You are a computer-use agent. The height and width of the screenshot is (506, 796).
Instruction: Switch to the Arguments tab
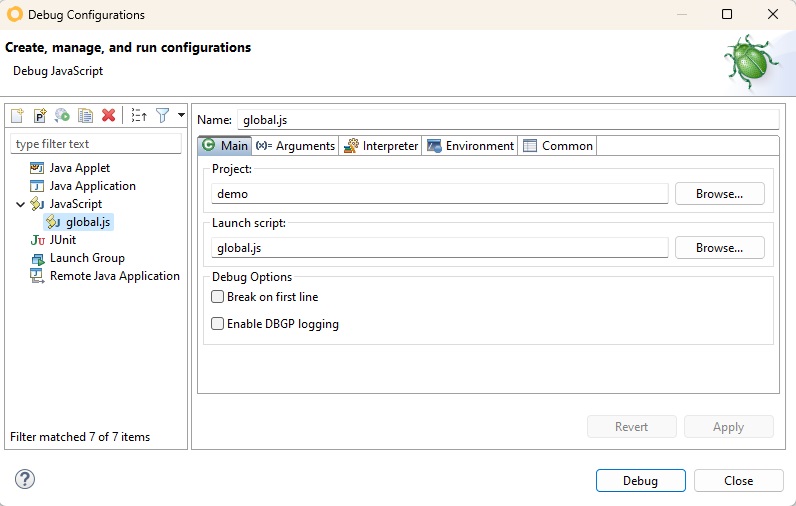[295, 146]
